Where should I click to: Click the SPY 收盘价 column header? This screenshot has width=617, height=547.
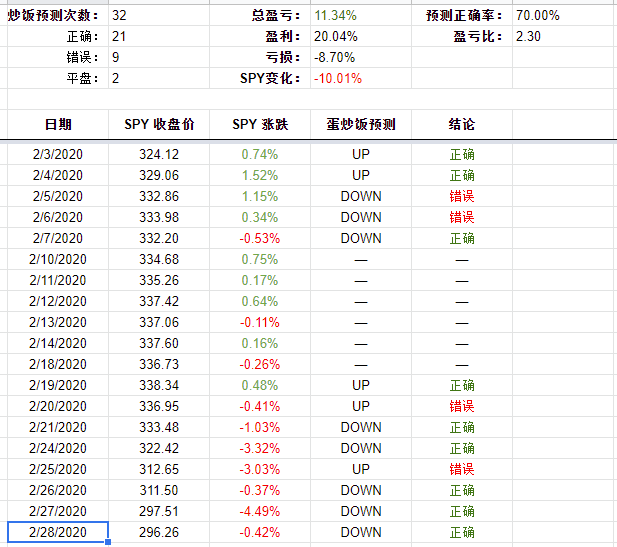pos(159,124)
